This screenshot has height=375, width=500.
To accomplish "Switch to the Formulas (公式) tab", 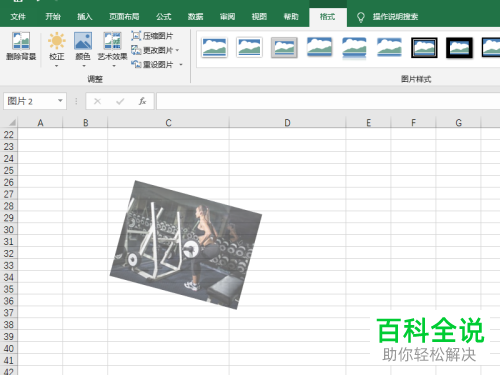I will (x=163, y=17).
